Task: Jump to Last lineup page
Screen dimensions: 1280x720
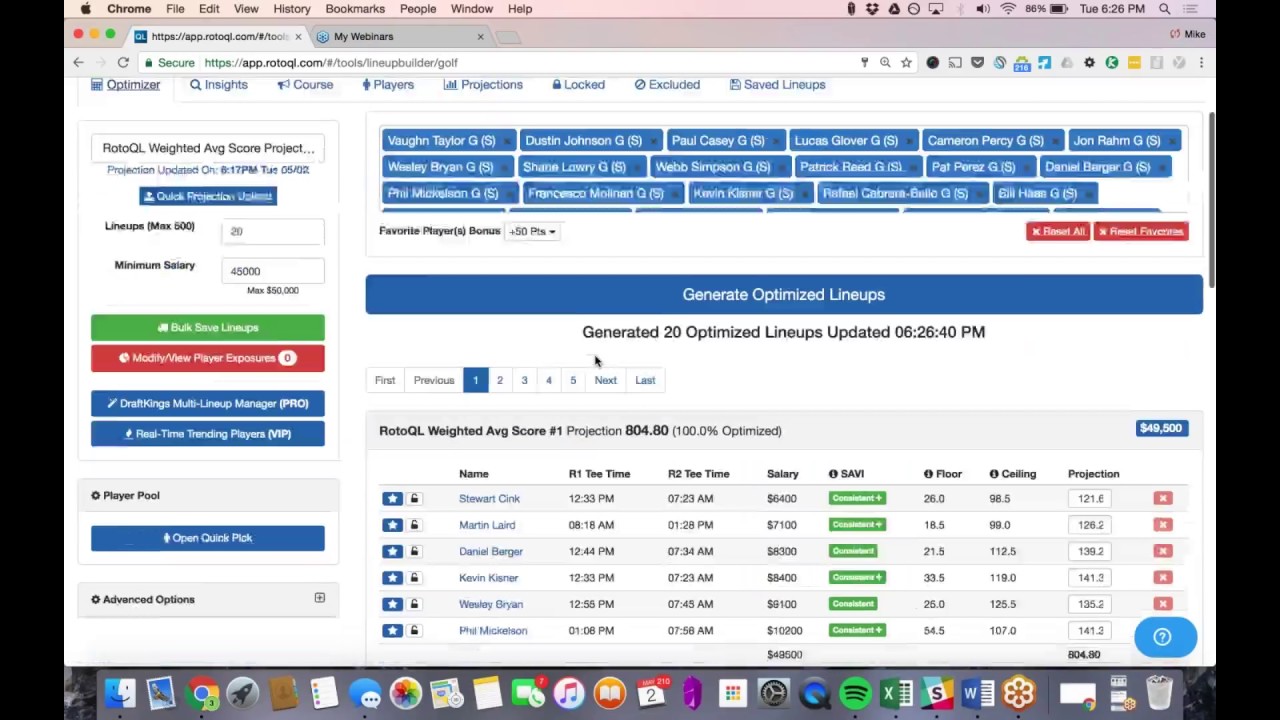Action: [645, 380]
